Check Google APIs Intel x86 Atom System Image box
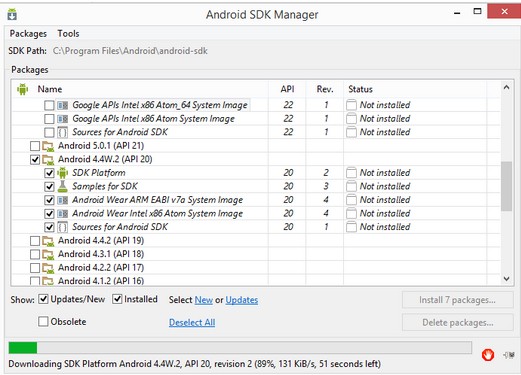Screen dimensions: 521x375 pyautogui.click(x=49, y=119)
